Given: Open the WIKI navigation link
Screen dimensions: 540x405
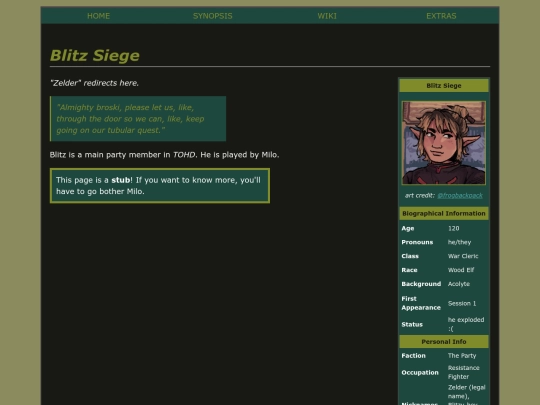Looking at the screenshot, I should point(327,16).
